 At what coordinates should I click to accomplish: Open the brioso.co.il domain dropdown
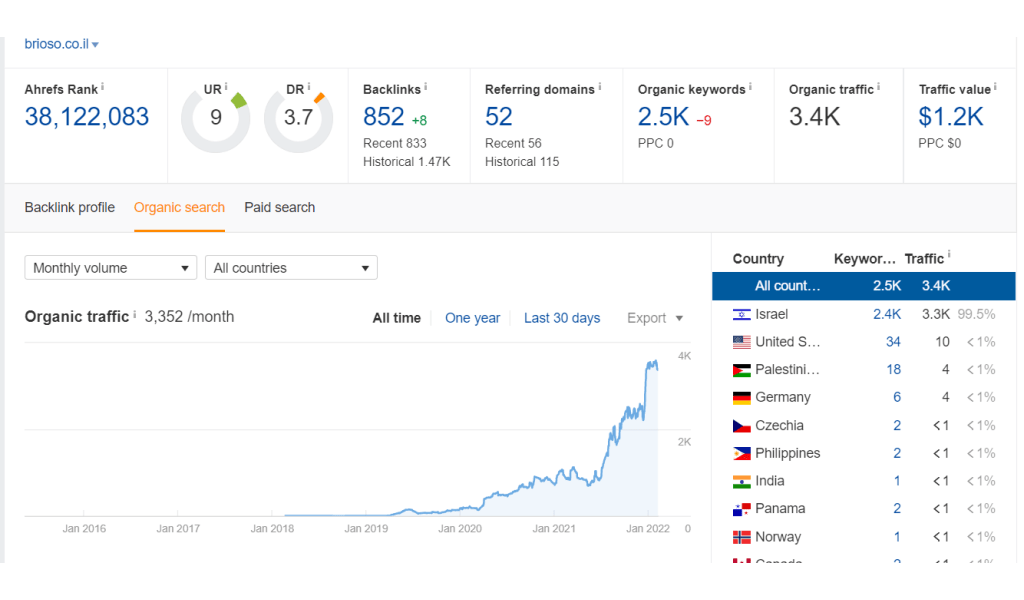pos(61,44)
